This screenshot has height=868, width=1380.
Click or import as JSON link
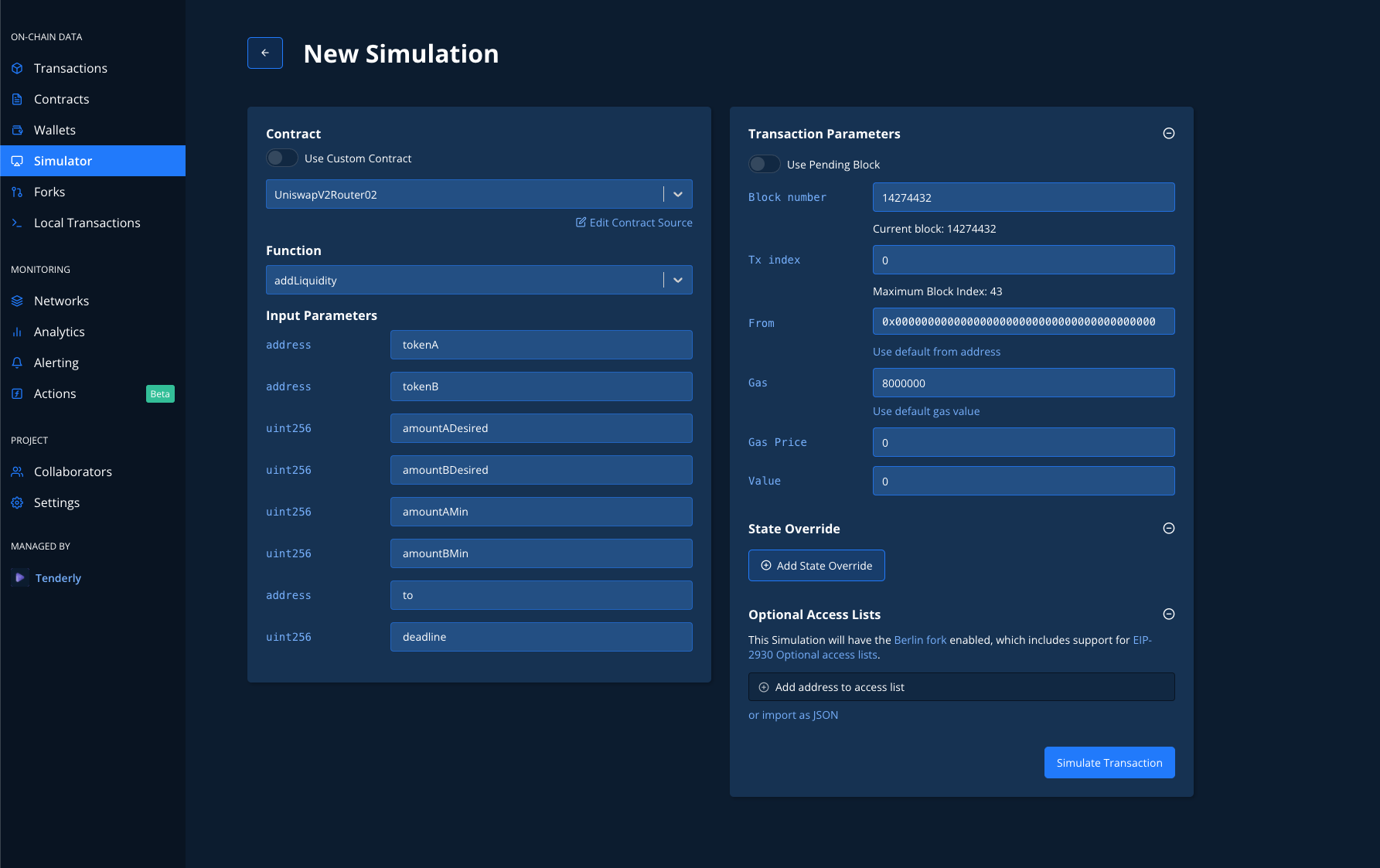(793, 715)
